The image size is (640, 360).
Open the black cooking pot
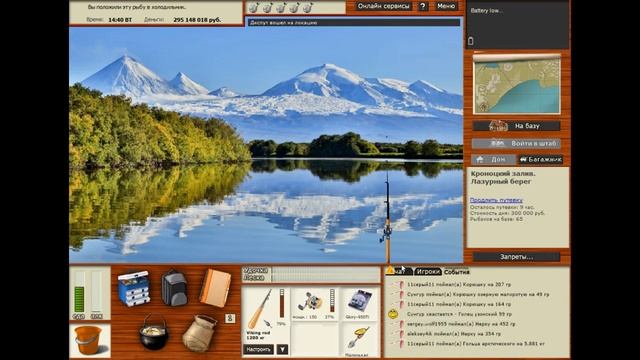pos(153,332)
